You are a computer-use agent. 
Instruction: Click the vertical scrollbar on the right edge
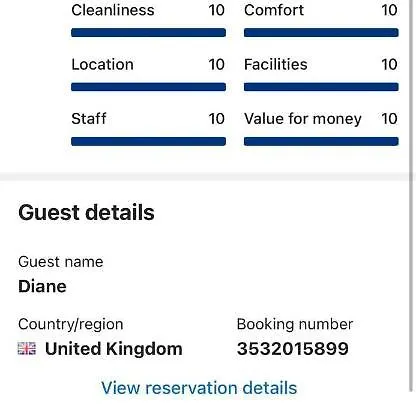click(412, 197)
